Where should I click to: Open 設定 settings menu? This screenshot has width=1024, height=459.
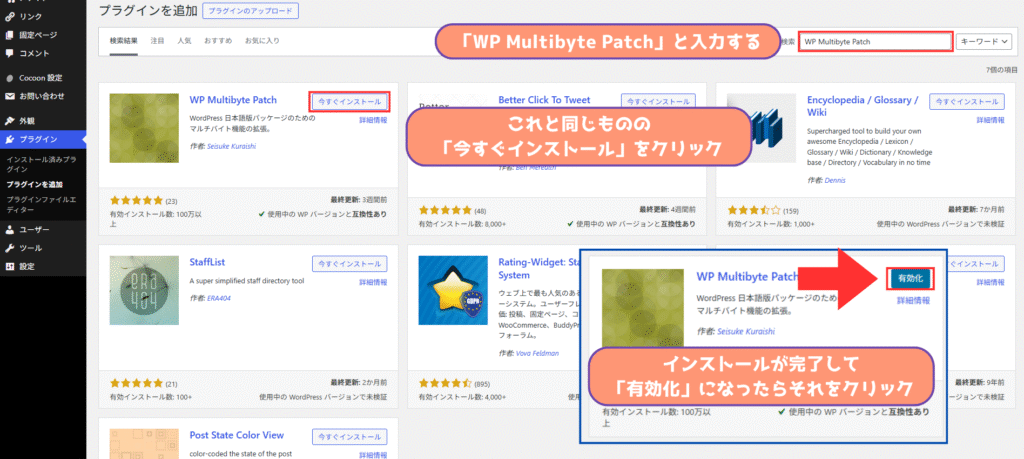click(x=27, y=266)
